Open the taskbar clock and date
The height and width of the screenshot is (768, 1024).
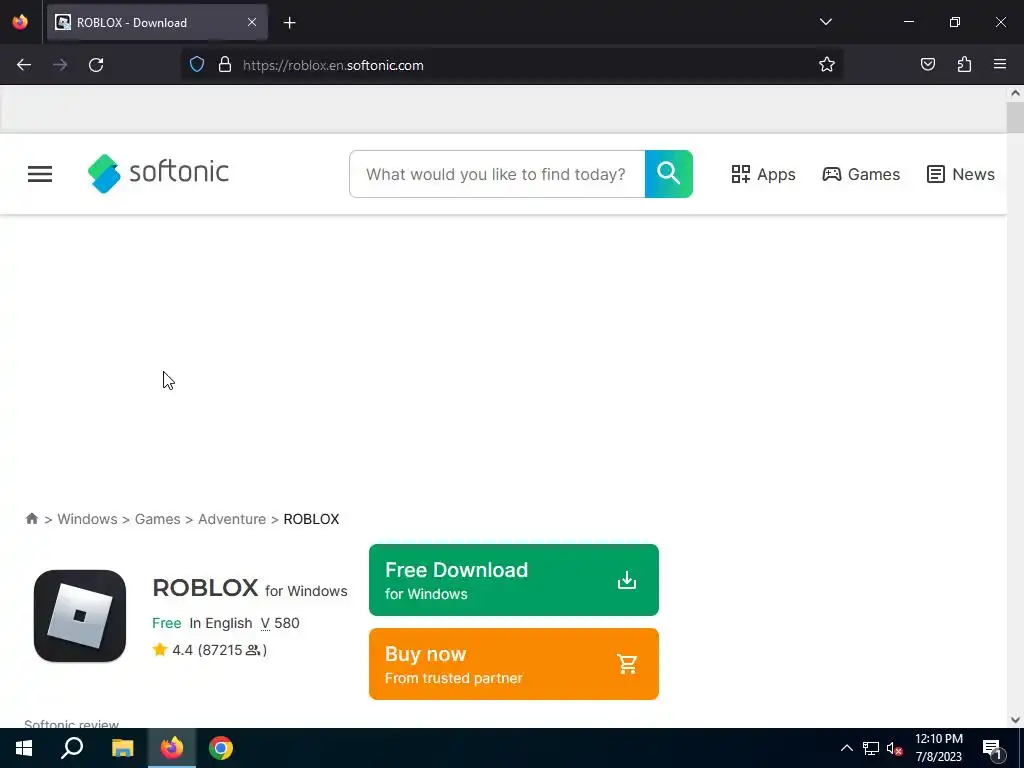[938, 748]
